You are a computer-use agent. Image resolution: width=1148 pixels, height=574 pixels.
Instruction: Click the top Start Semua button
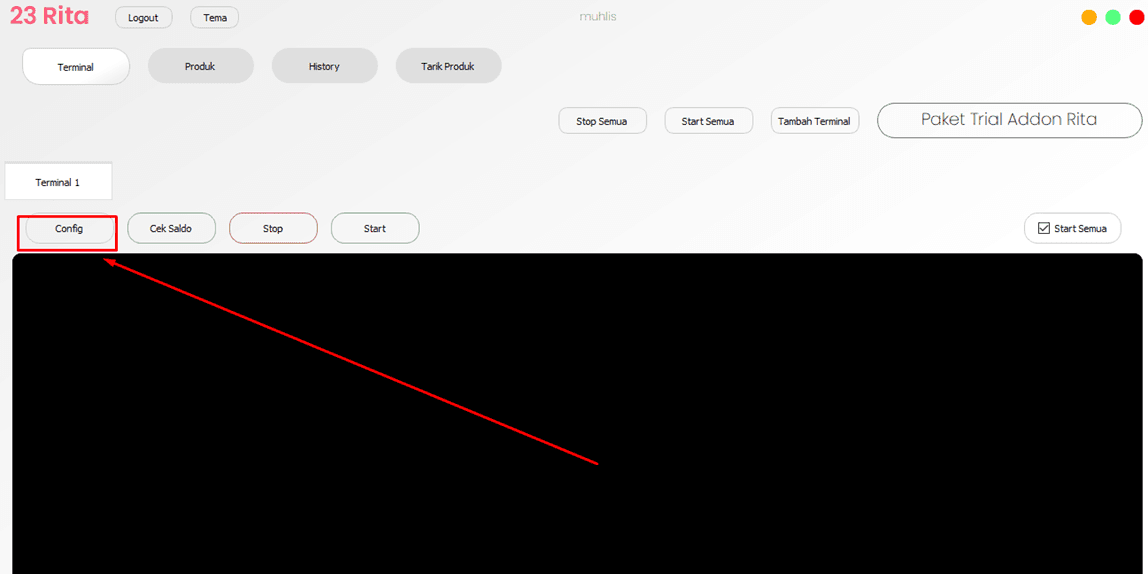tap(707, 121)
